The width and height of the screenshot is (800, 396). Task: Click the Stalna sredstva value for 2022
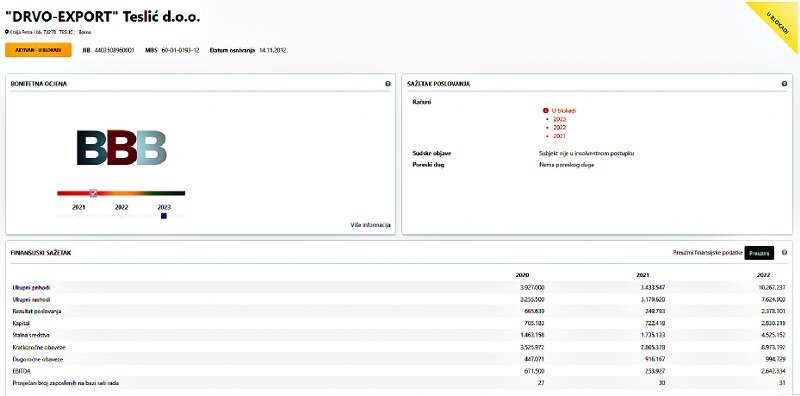coord(772,335)
